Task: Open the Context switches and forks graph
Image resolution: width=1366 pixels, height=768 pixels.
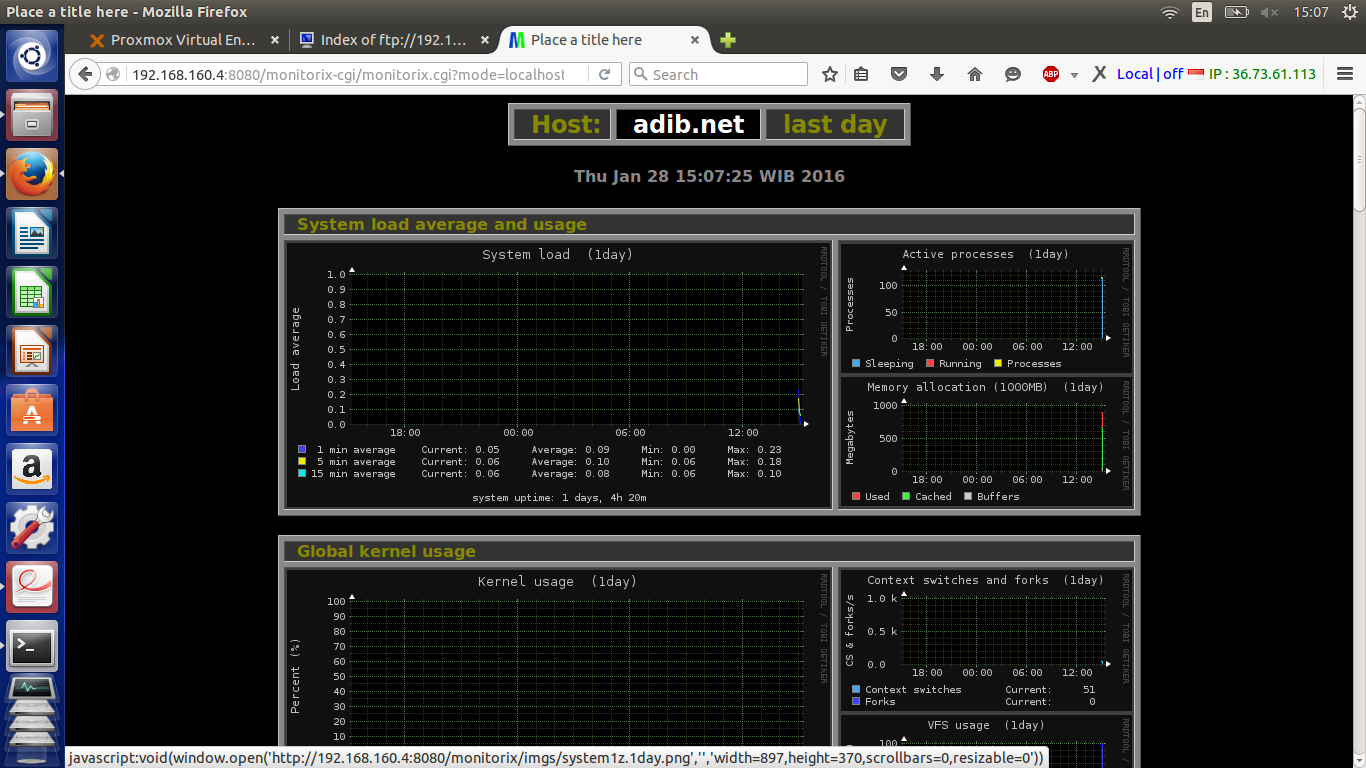Action: click(x=987, y=640)
